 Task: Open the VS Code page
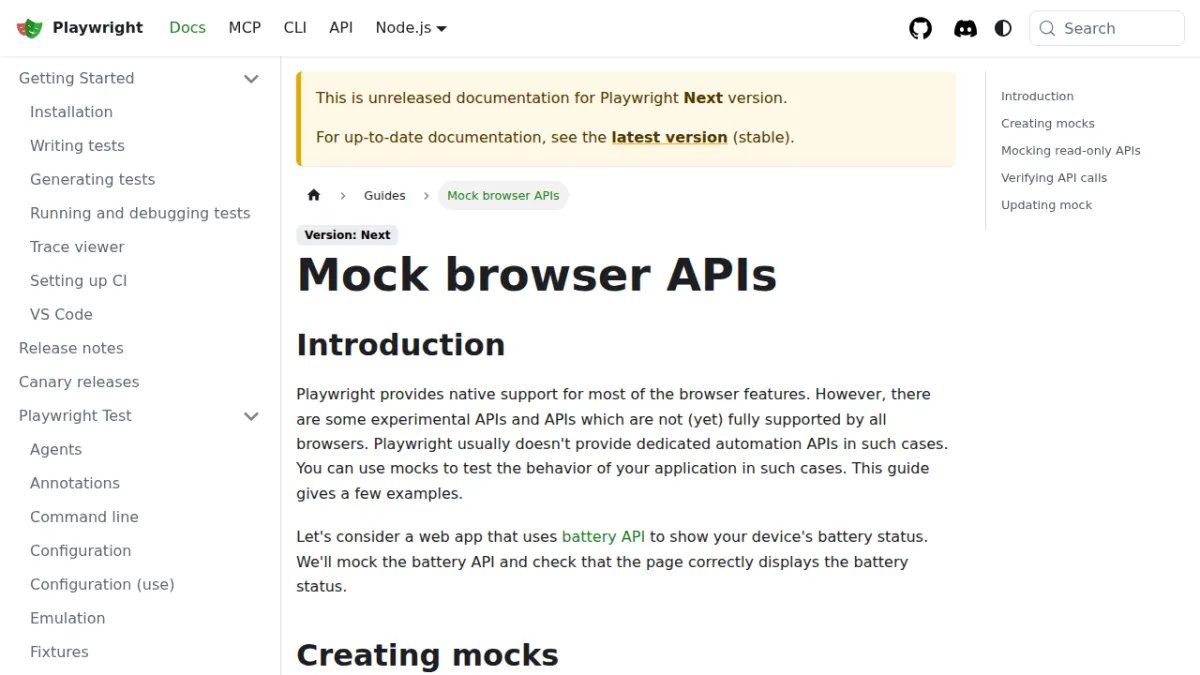[61, 314]
